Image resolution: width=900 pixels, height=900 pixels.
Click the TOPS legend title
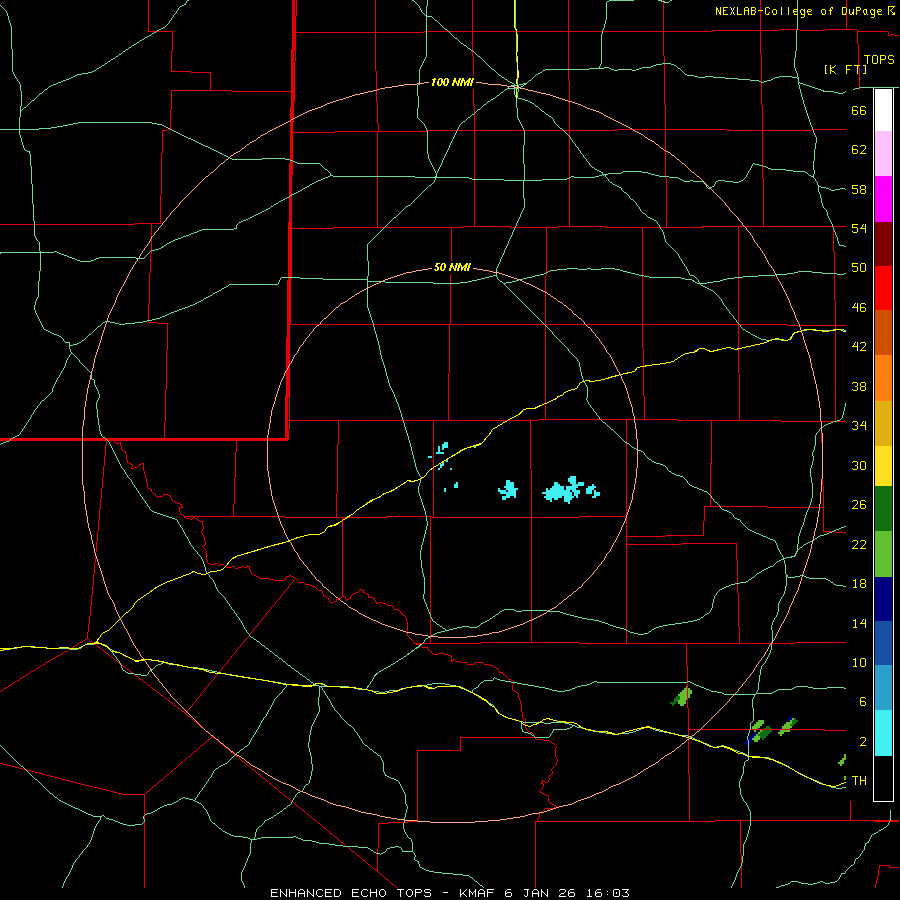click(879, 60)
